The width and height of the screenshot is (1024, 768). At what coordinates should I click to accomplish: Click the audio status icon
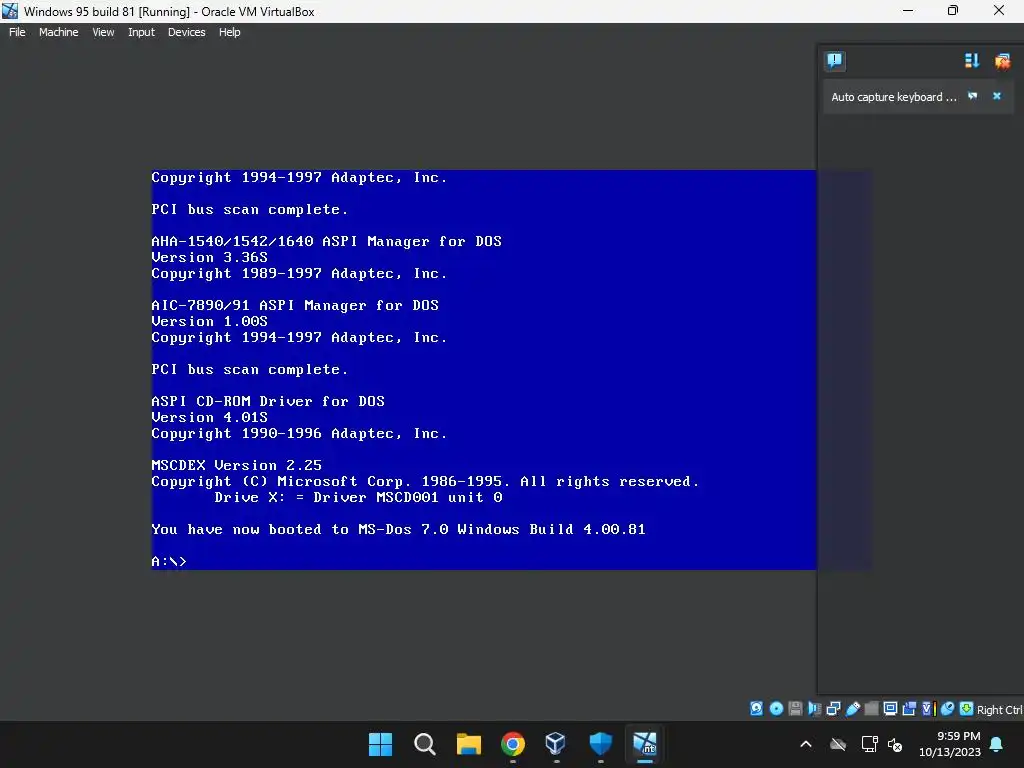coord(814,709)
